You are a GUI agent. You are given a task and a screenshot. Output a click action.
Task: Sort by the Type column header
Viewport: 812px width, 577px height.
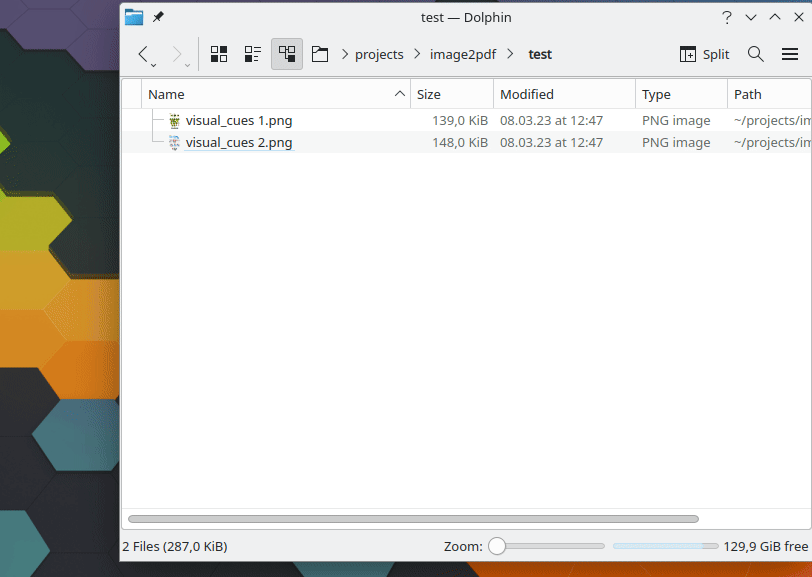[682, 94]
